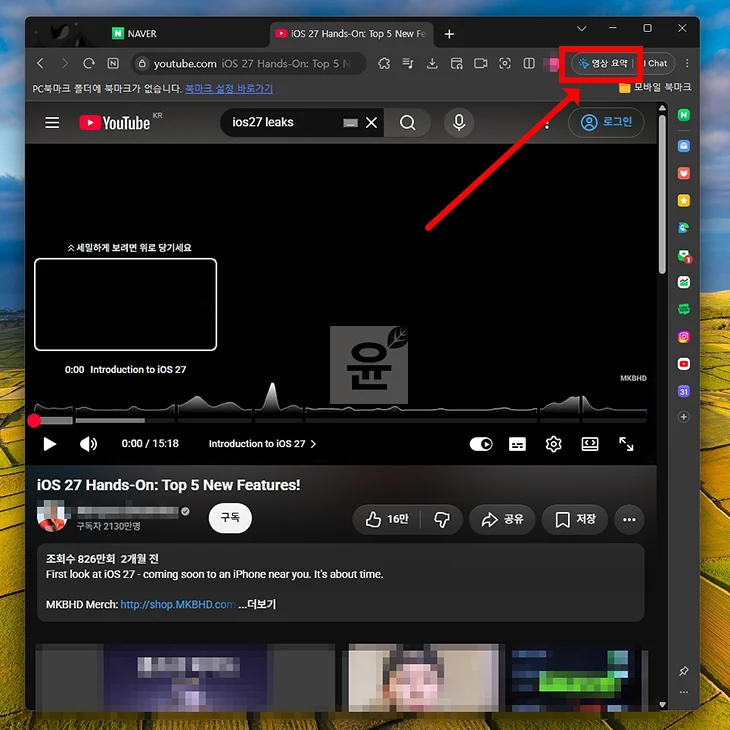
Task: Open the calendar icon in the sidebar
Action: click(683, 391)
